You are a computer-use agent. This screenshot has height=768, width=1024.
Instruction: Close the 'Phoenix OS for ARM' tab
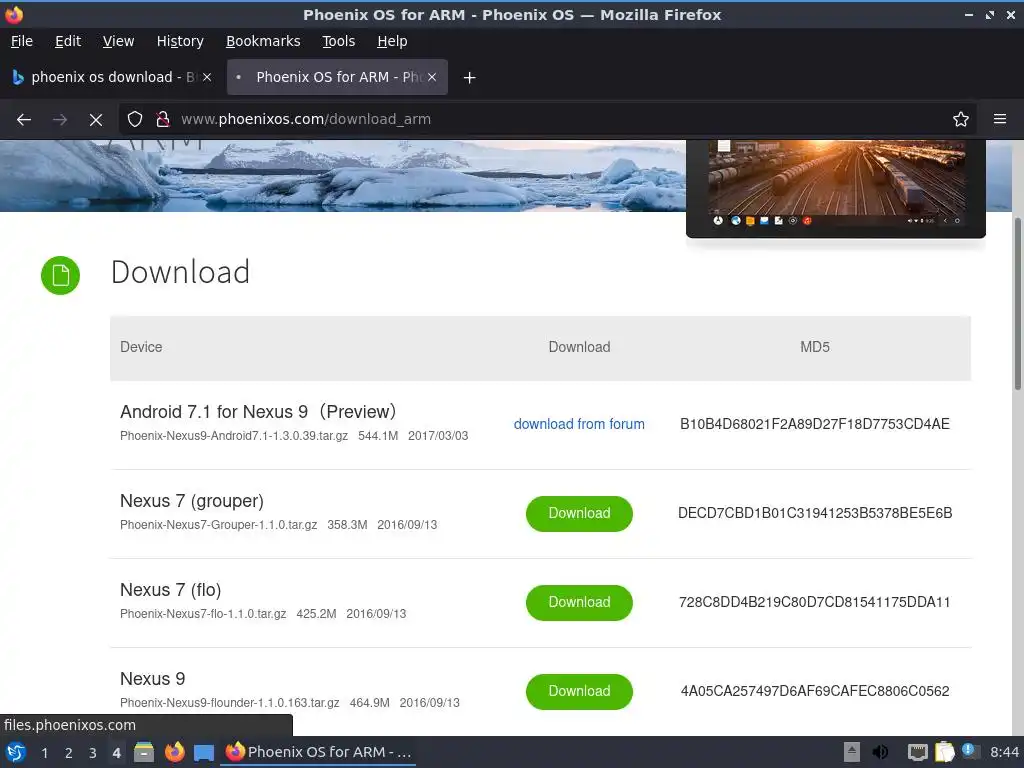[x=432, y=77]
